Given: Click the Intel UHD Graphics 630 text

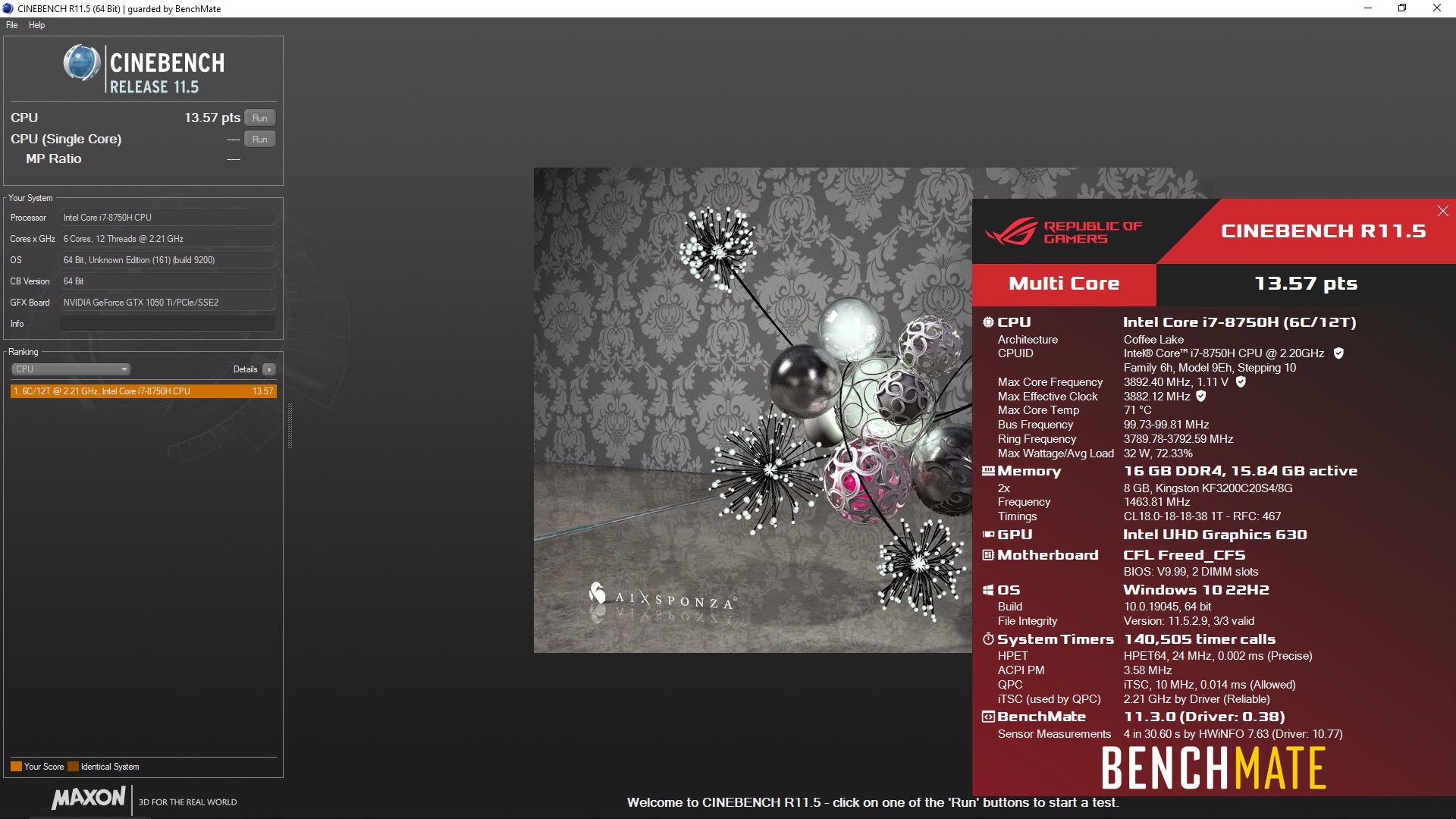Looking at the screenshot, I should (x=1215, y=535).
